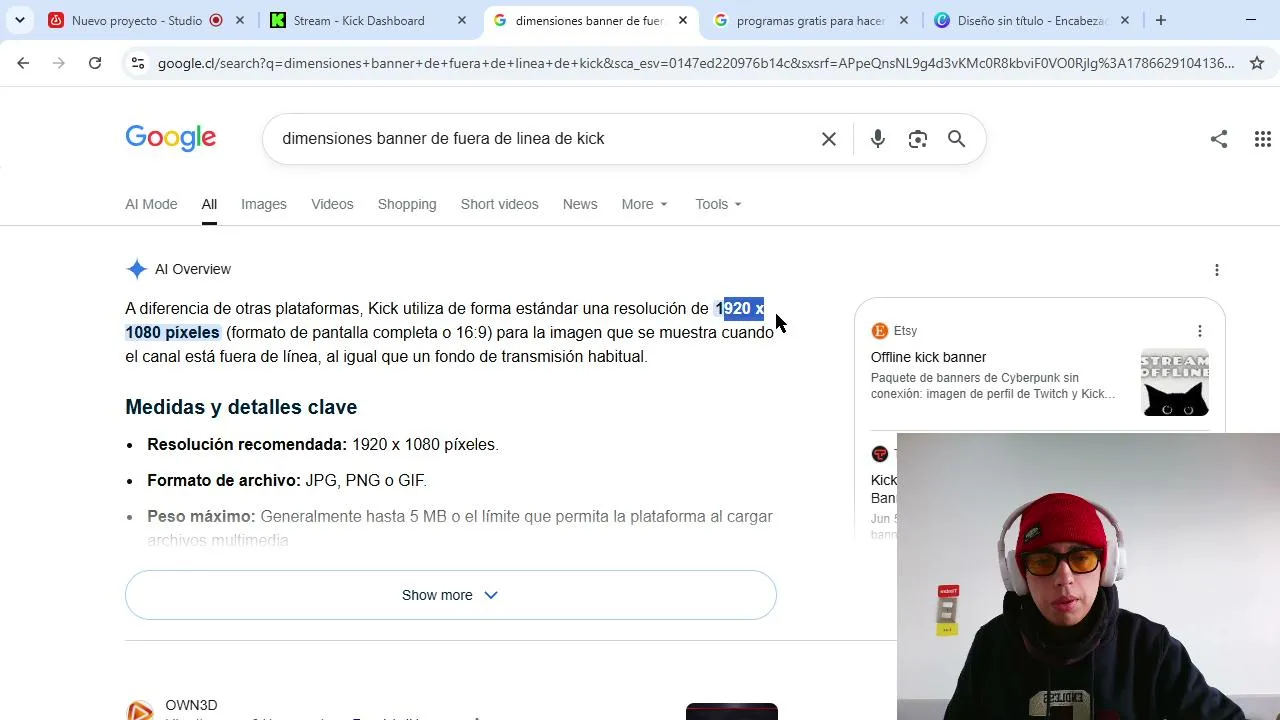Open Etsy source three-dot menu
This screenshot has height=720, width=1280.
[x=1200, y=331]
